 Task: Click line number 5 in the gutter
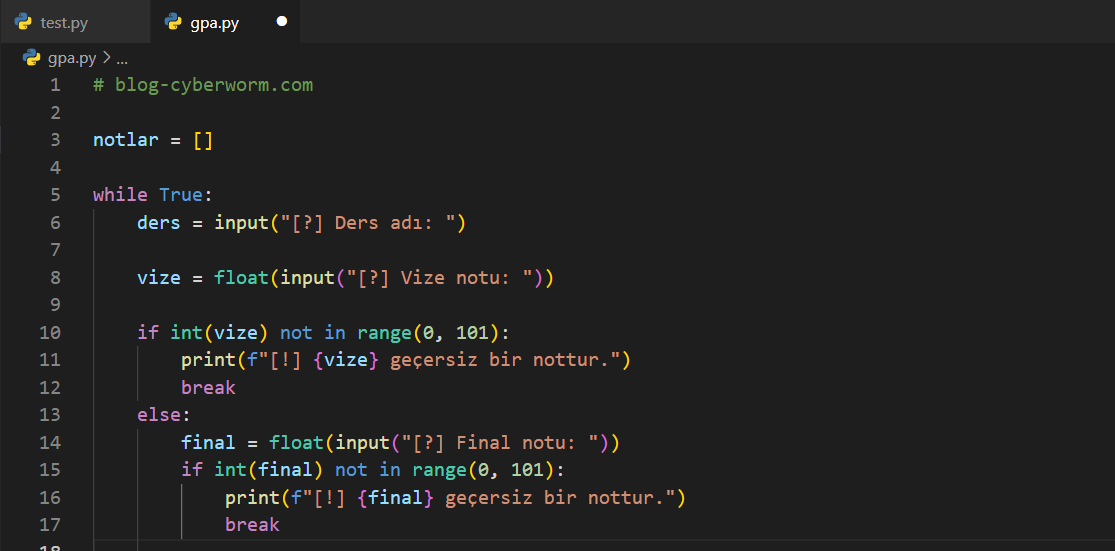[x=55, y=195]
